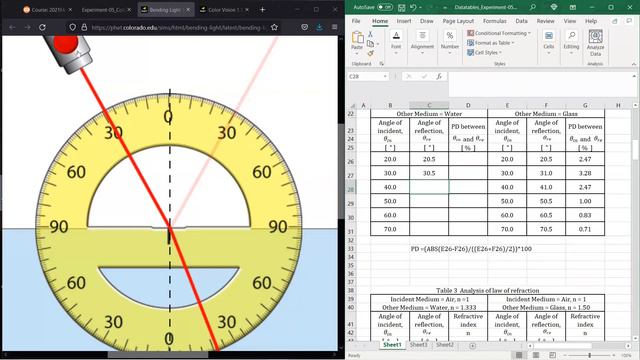This screenshot has width=640, height=360.
Task: Open the File menu in Excel
Action: pyautogui.click(x=356, y=21)
